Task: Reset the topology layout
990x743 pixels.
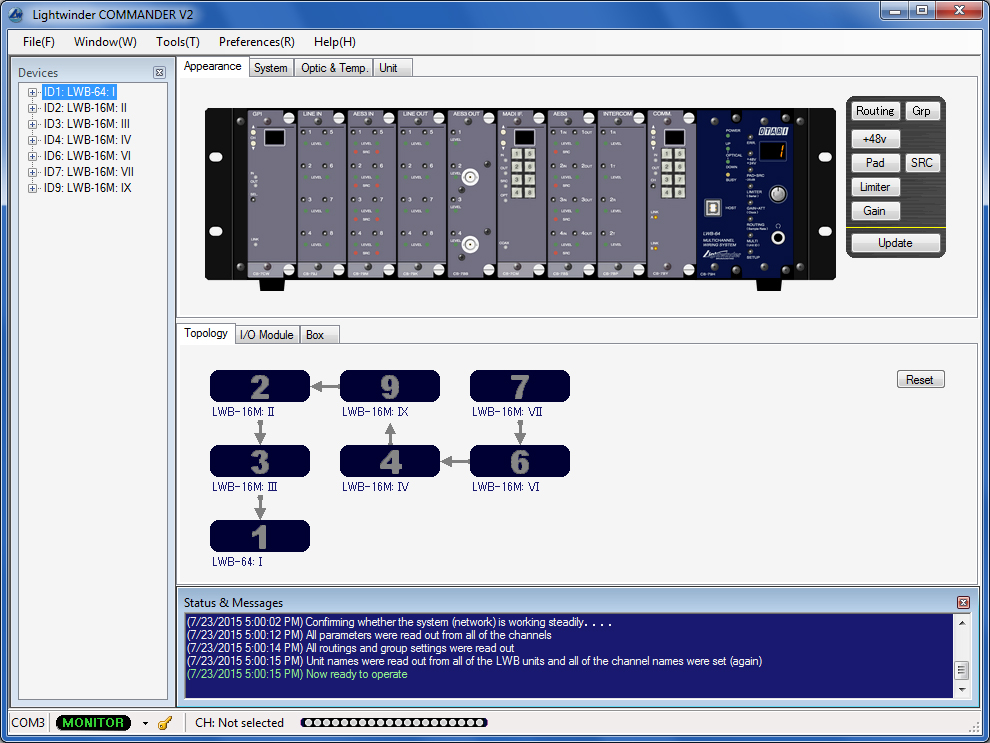Action: [x=920, y=379]
